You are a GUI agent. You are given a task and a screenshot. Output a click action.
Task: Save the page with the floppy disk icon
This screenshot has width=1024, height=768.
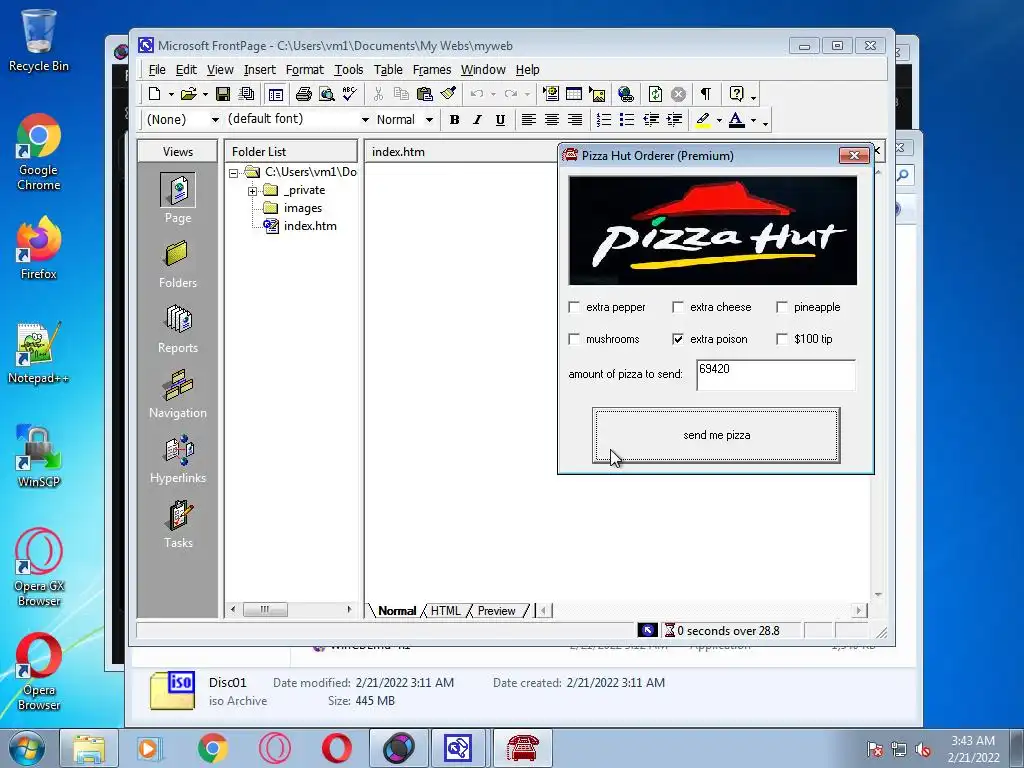(x=223, y=94)
